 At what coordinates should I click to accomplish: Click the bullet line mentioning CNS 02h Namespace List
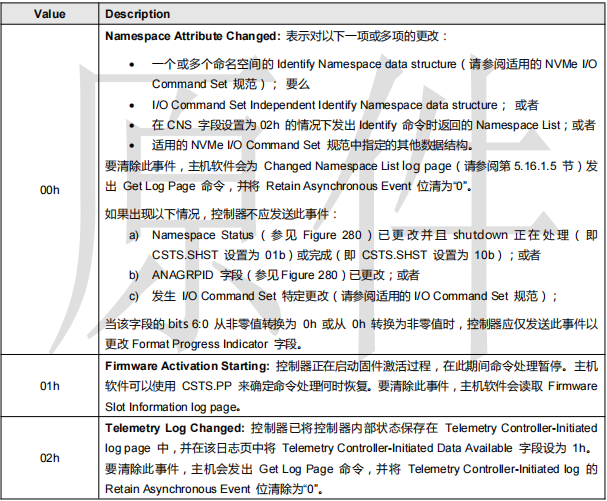click(362, 125)
